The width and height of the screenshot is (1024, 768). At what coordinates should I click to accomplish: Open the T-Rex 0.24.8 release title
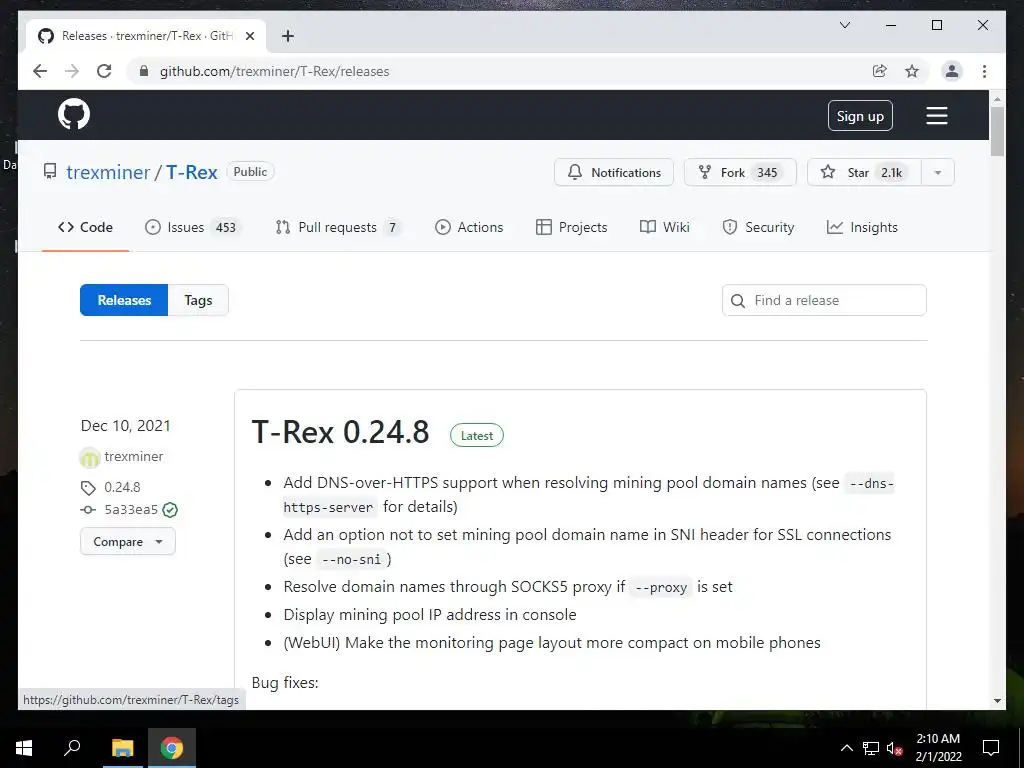tap(340, 432)
